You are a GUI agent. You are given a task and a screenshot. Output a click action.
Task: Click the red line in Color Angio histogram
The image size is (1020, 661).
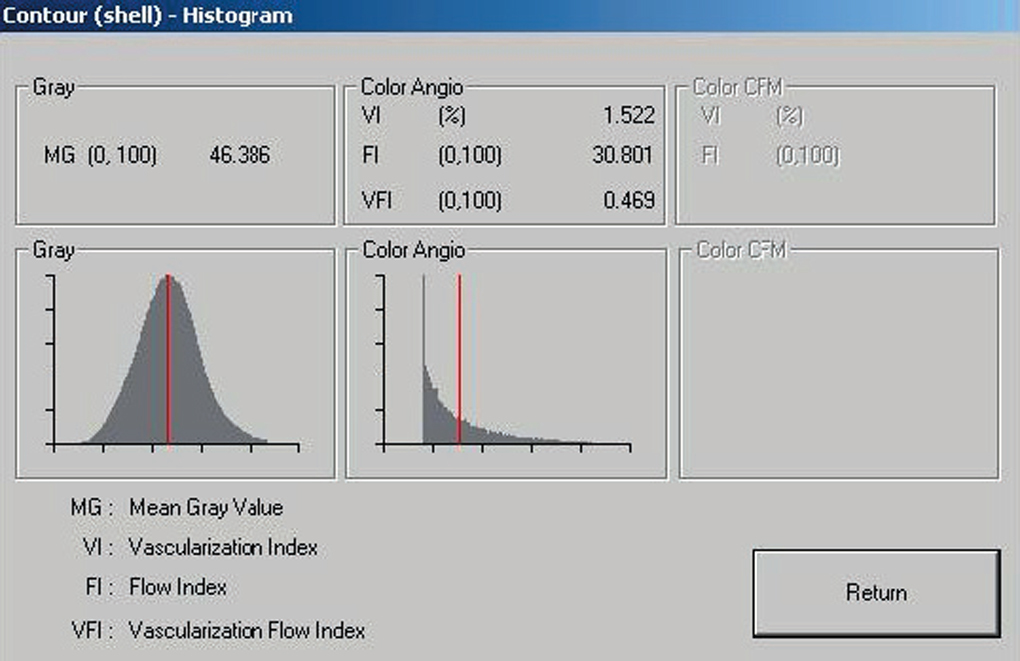(x=459, y=360)
